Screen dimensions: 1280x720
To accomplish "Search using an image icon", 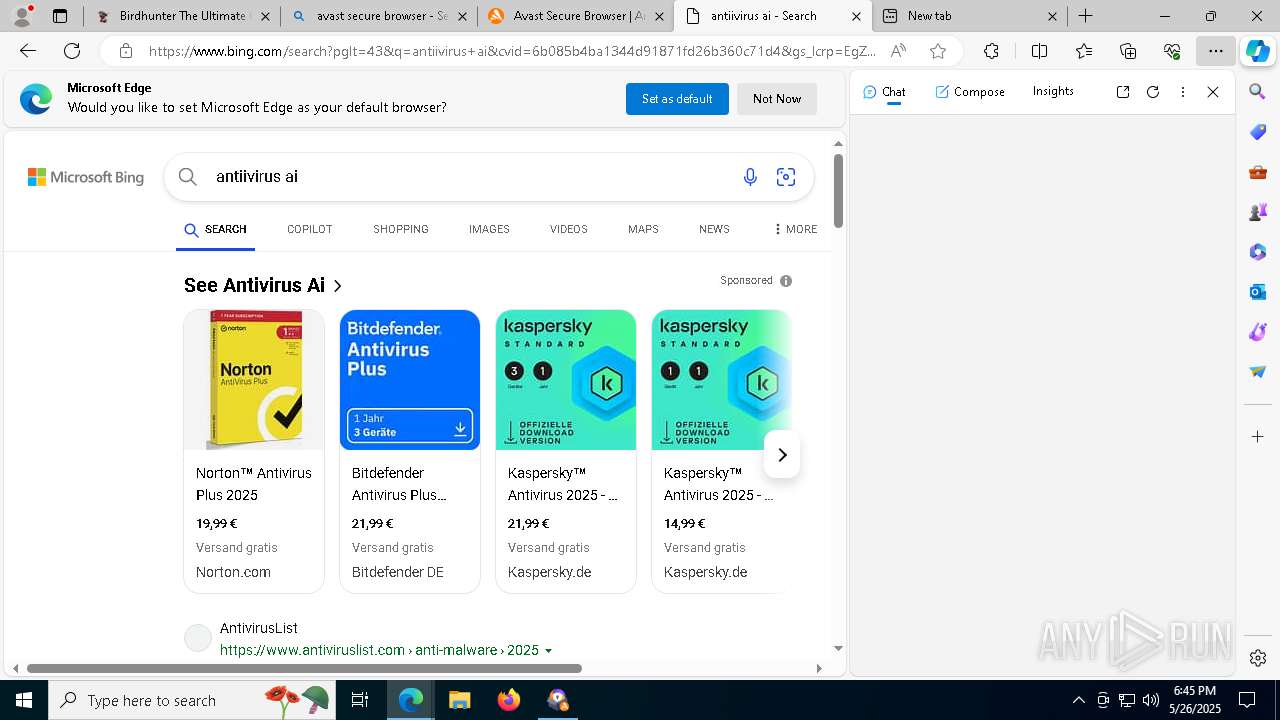I will pyautogui.click(x=786, y=177).
